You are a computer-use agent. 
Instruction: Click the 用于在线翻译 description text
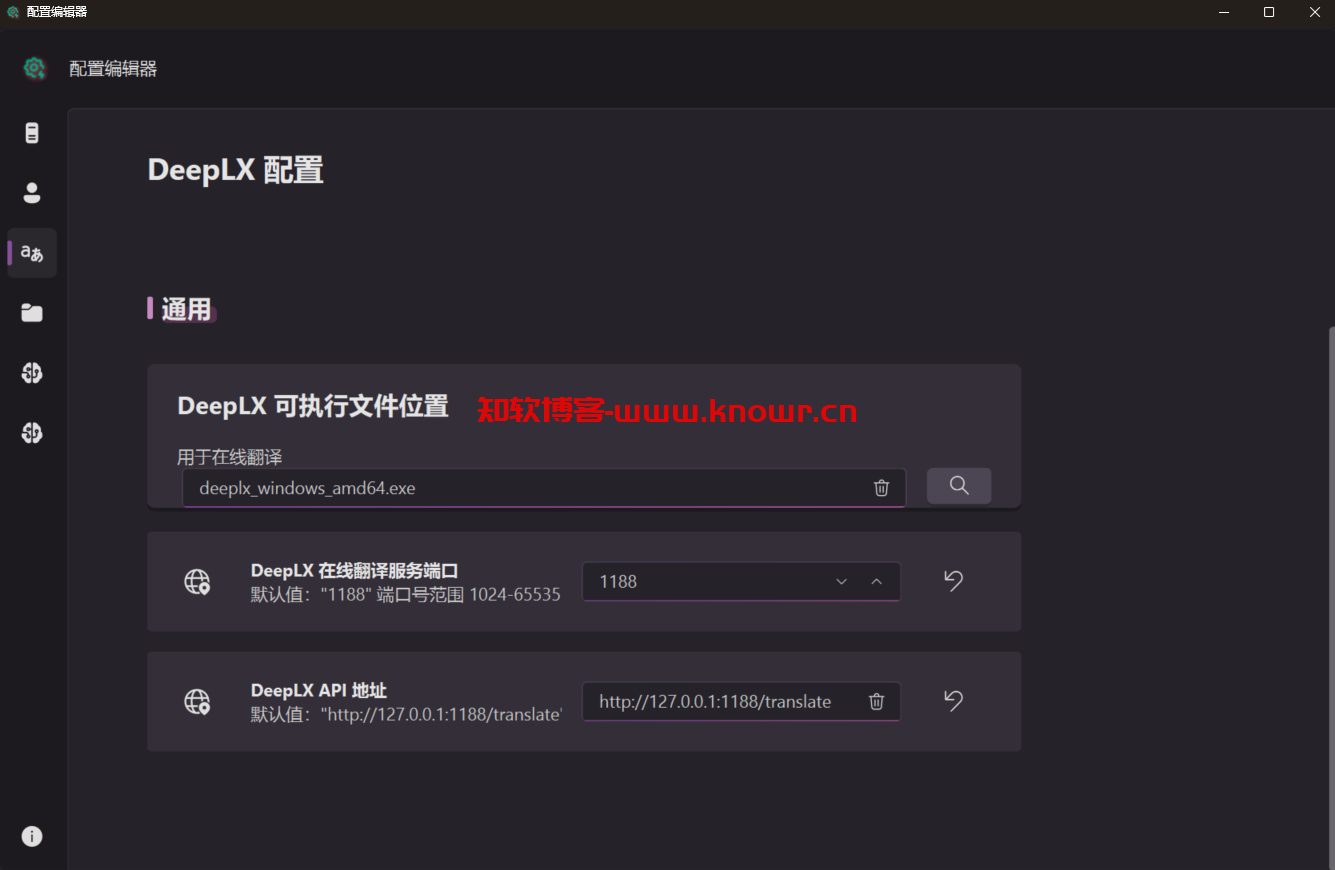(x=230, y=457)
